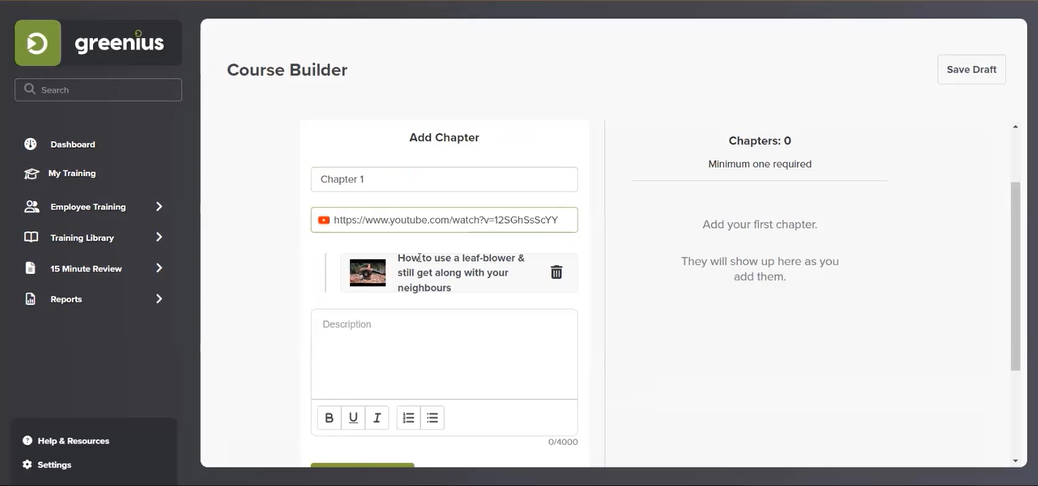Click the 0/4000 character counter
1038x486 pixels.
pos(563,442)
